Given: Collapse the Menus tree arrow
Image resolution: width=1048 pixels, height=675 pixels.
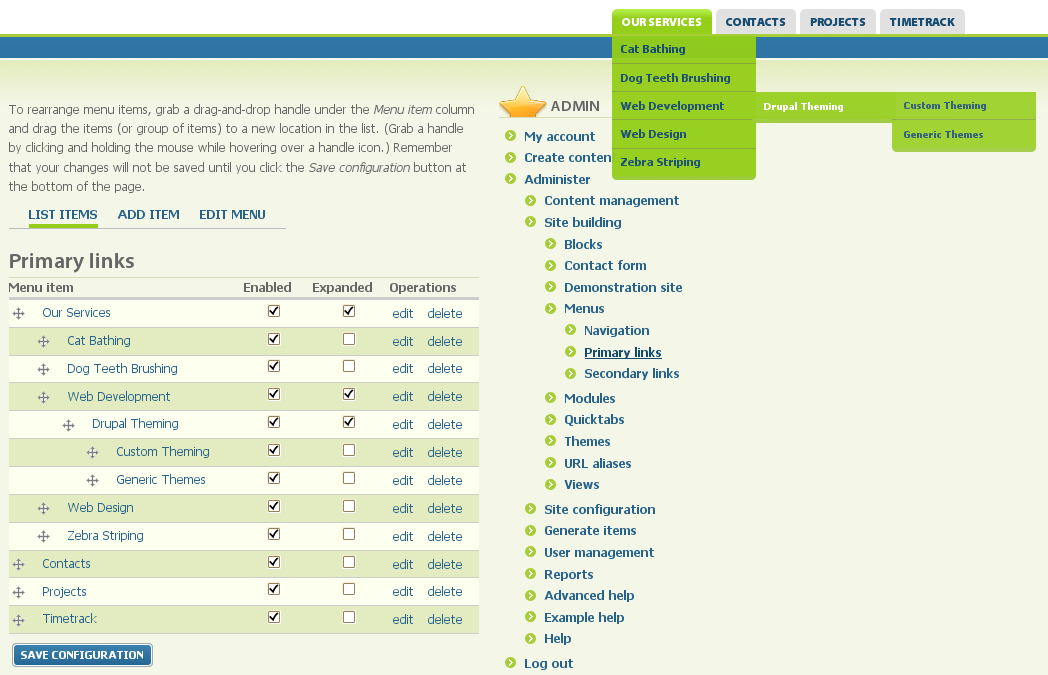Looking at the screenshot, I should click(551, 309).
